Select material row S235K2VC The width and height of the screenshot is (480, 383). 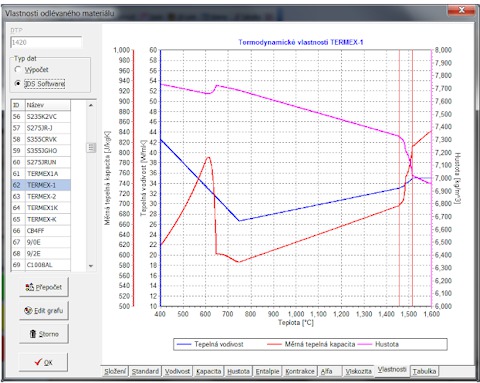(x=41, y=117)
